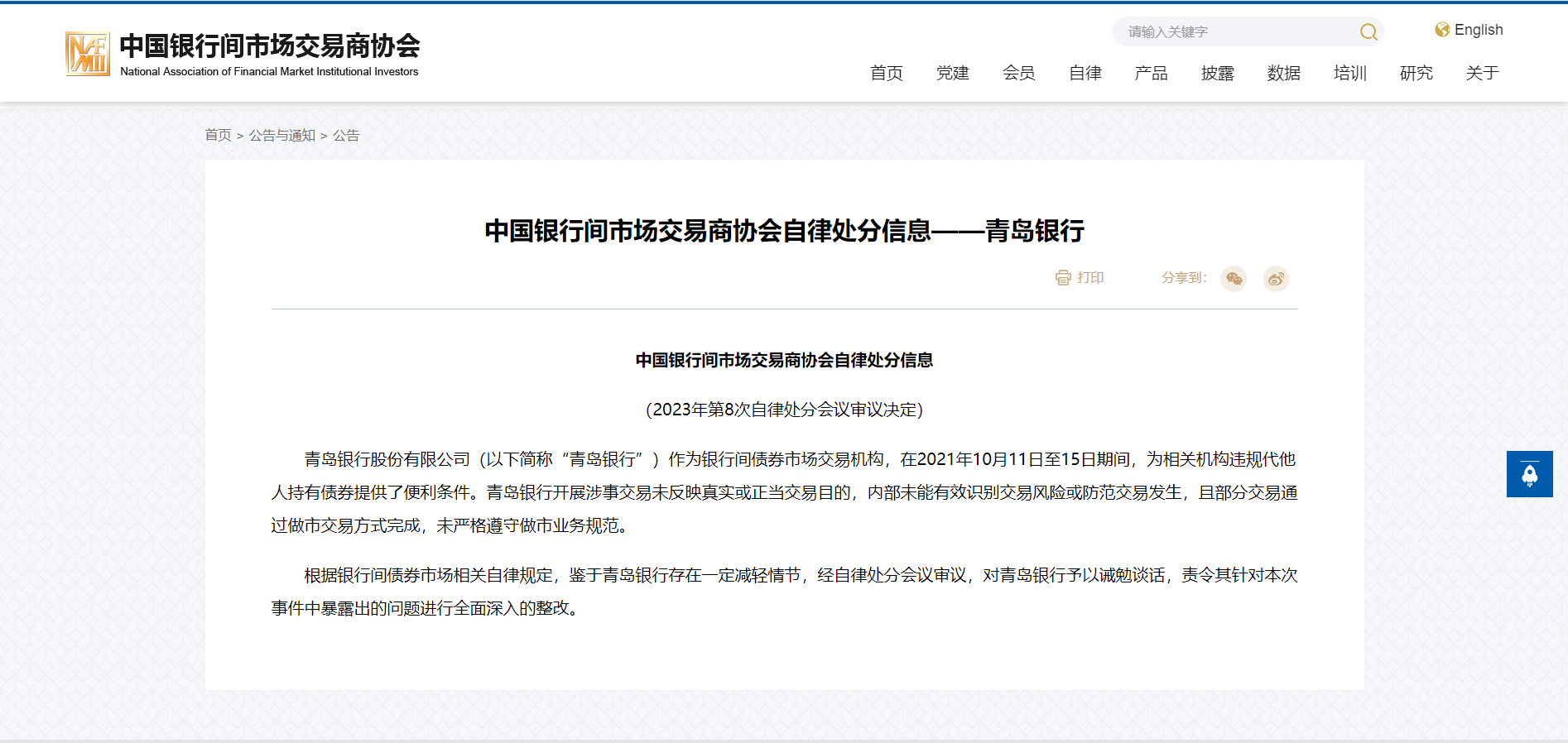Click the search magnifier icon
The width and height of the screenshot is (1568, 743).
(1368, 32)
